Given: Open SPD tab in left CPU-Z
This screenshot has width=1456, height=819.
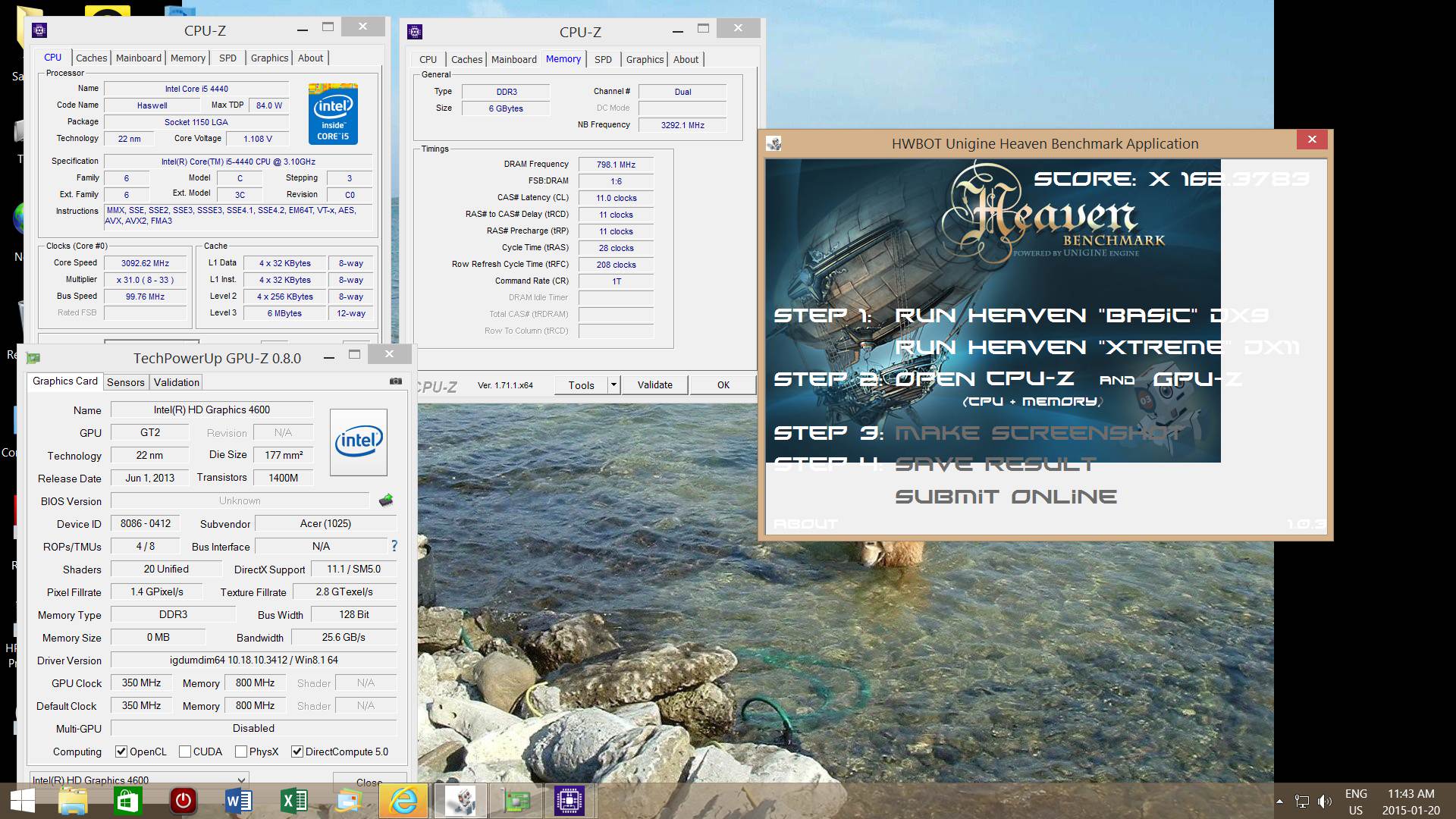Looking at the screenshot, I should click(x=227, y=58).
